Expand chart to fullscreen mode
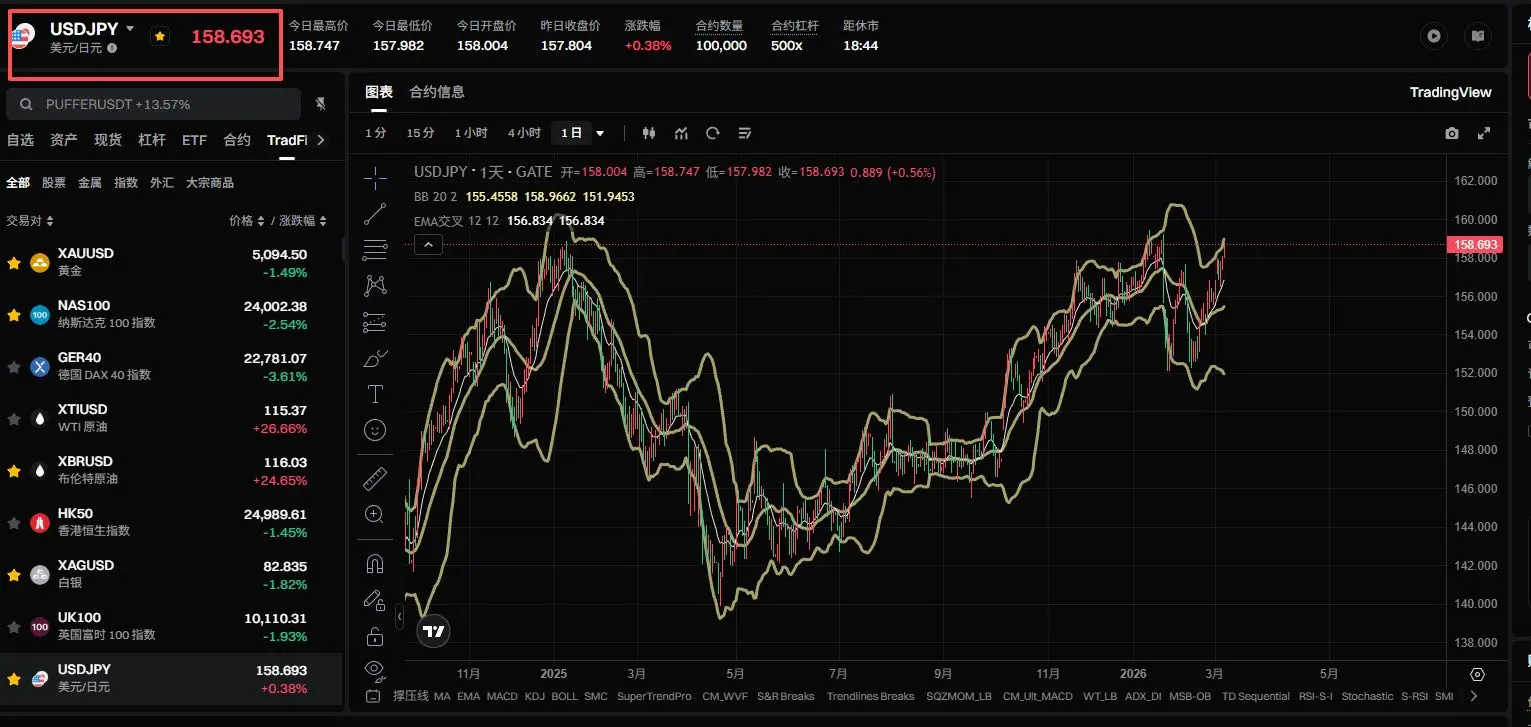Viewport: 1531px width, 727px height. pos(1484,133)
